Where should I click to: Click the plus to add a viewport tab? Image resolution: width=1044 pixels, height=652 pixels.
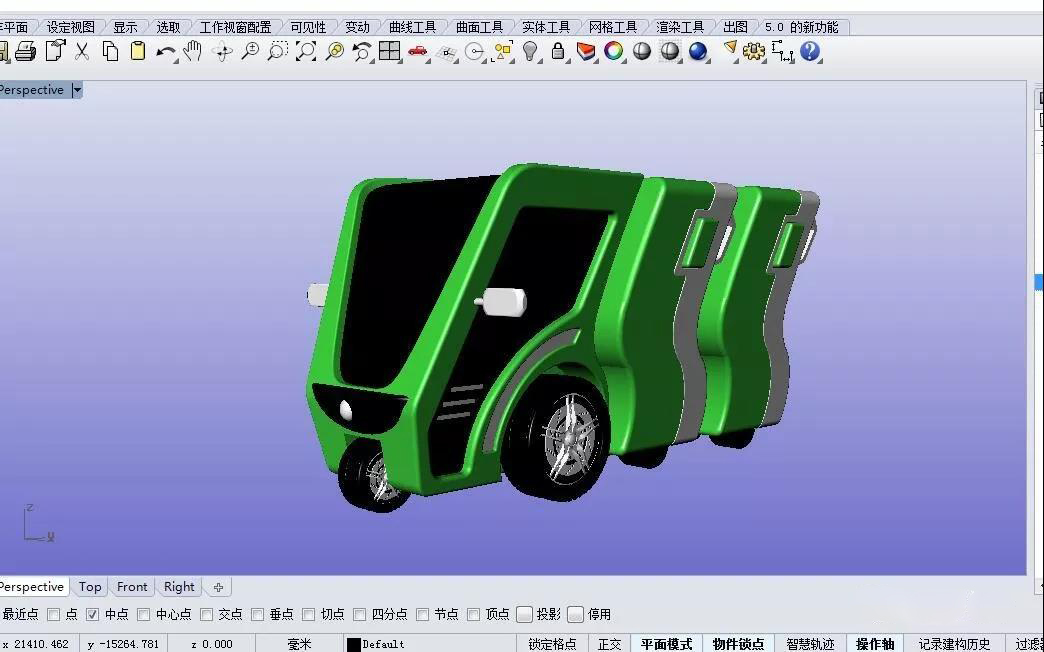point(218,587)
